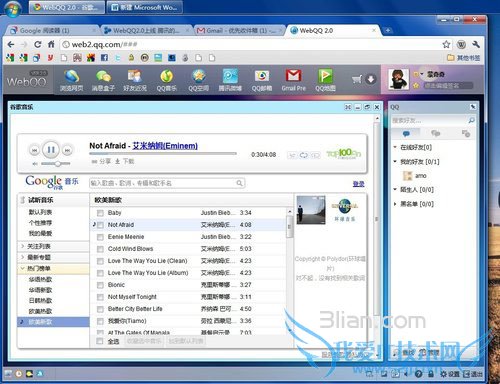
Task: Tick Love The Way You Lie (Clean)
Action: click(100, 261)
